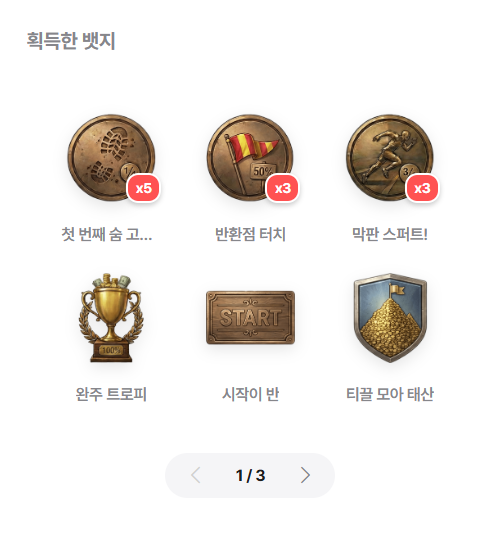Select the gold coin mountain shield badge
500x536 pixels.
pos(390,318)
